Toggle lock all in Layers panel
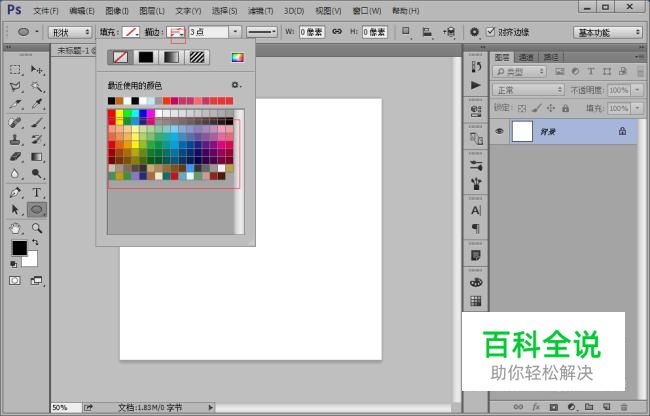 pyautogui.click(x=565, y=108)
